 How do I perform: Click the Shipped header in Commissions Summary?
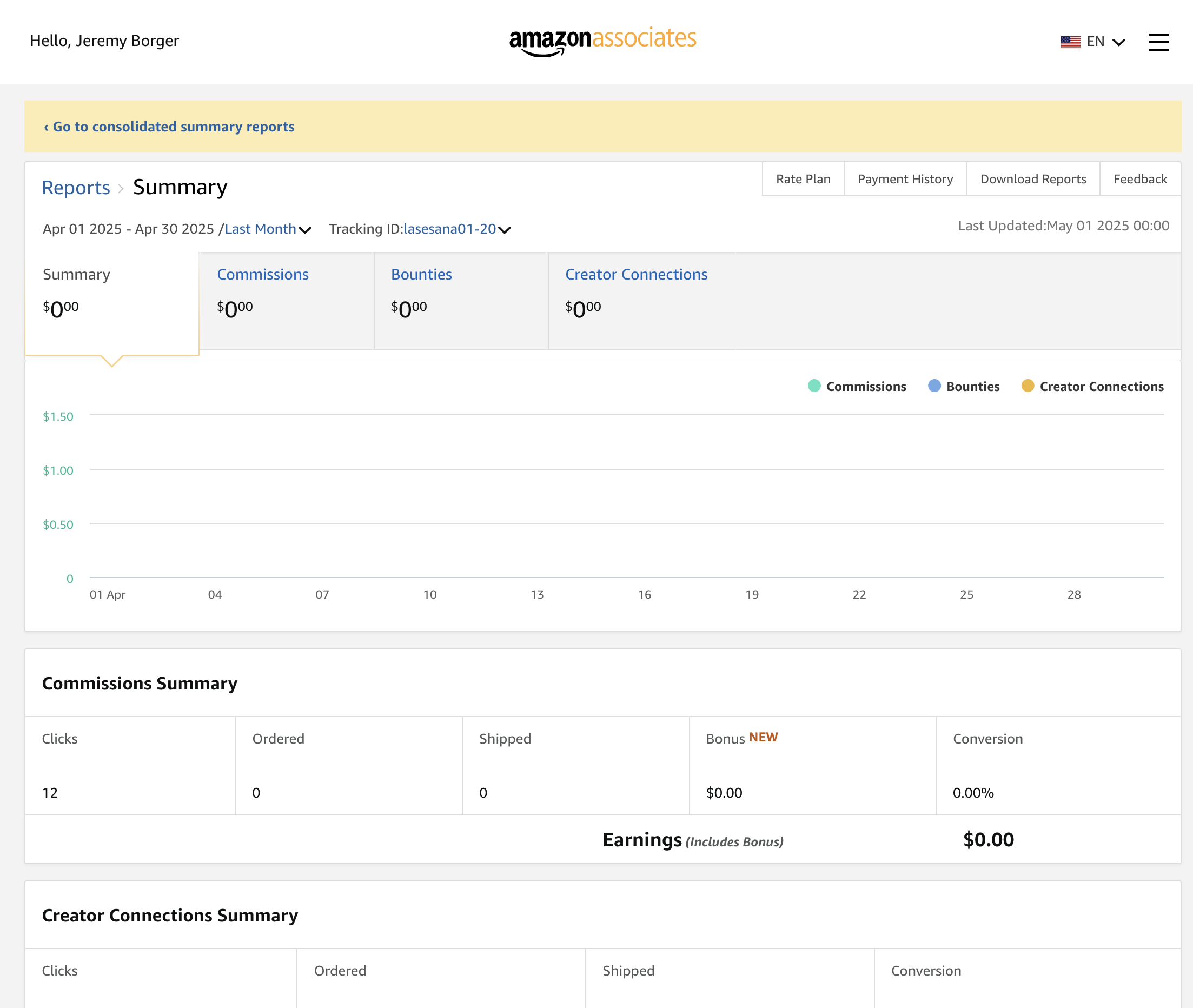click(x=505, y=739)
